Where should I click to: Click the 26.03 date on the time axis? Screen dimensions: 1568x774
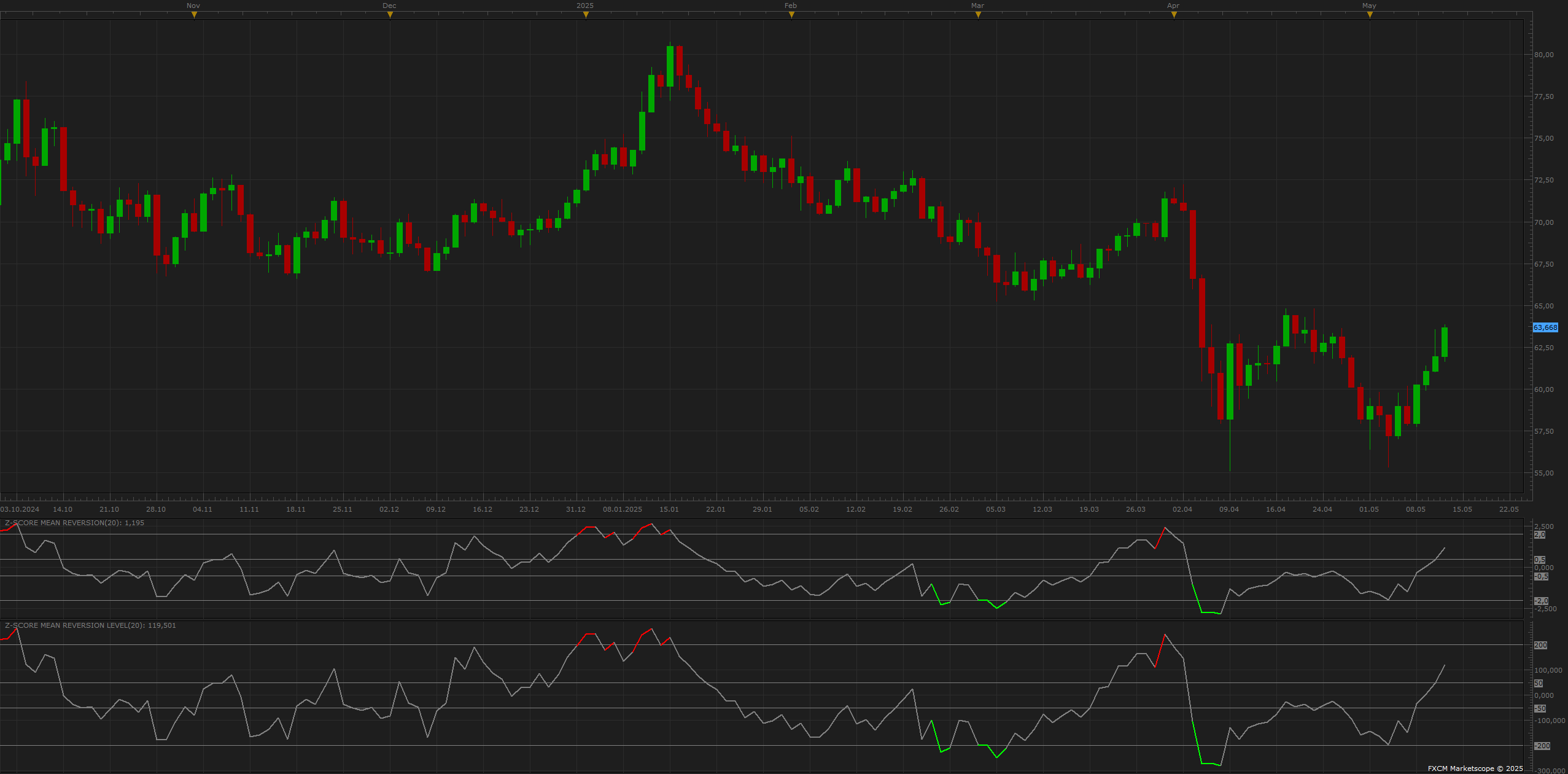pos(1136,509)
